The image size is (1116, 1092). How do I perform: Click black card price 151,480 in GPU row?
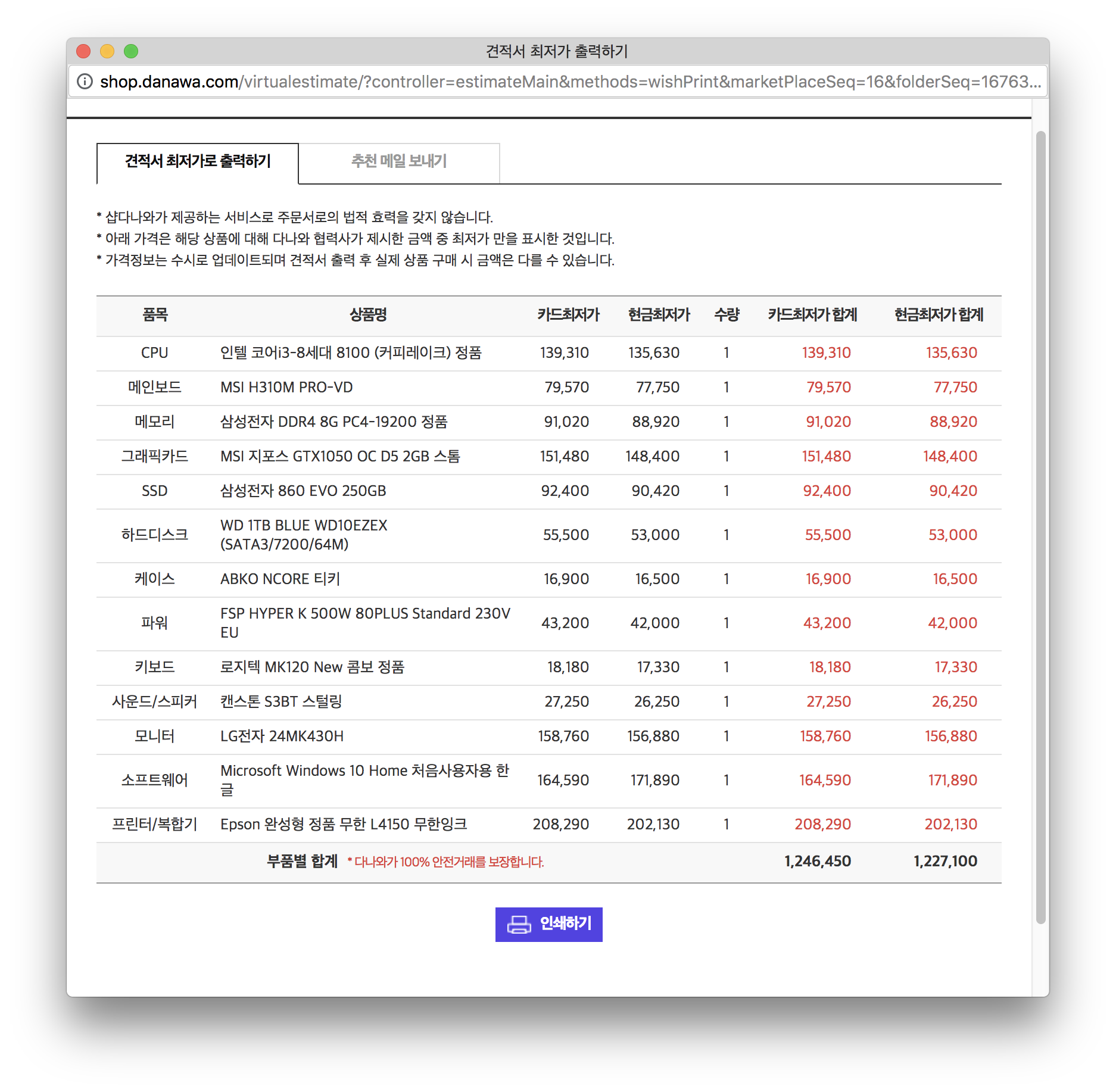point(564,456)
